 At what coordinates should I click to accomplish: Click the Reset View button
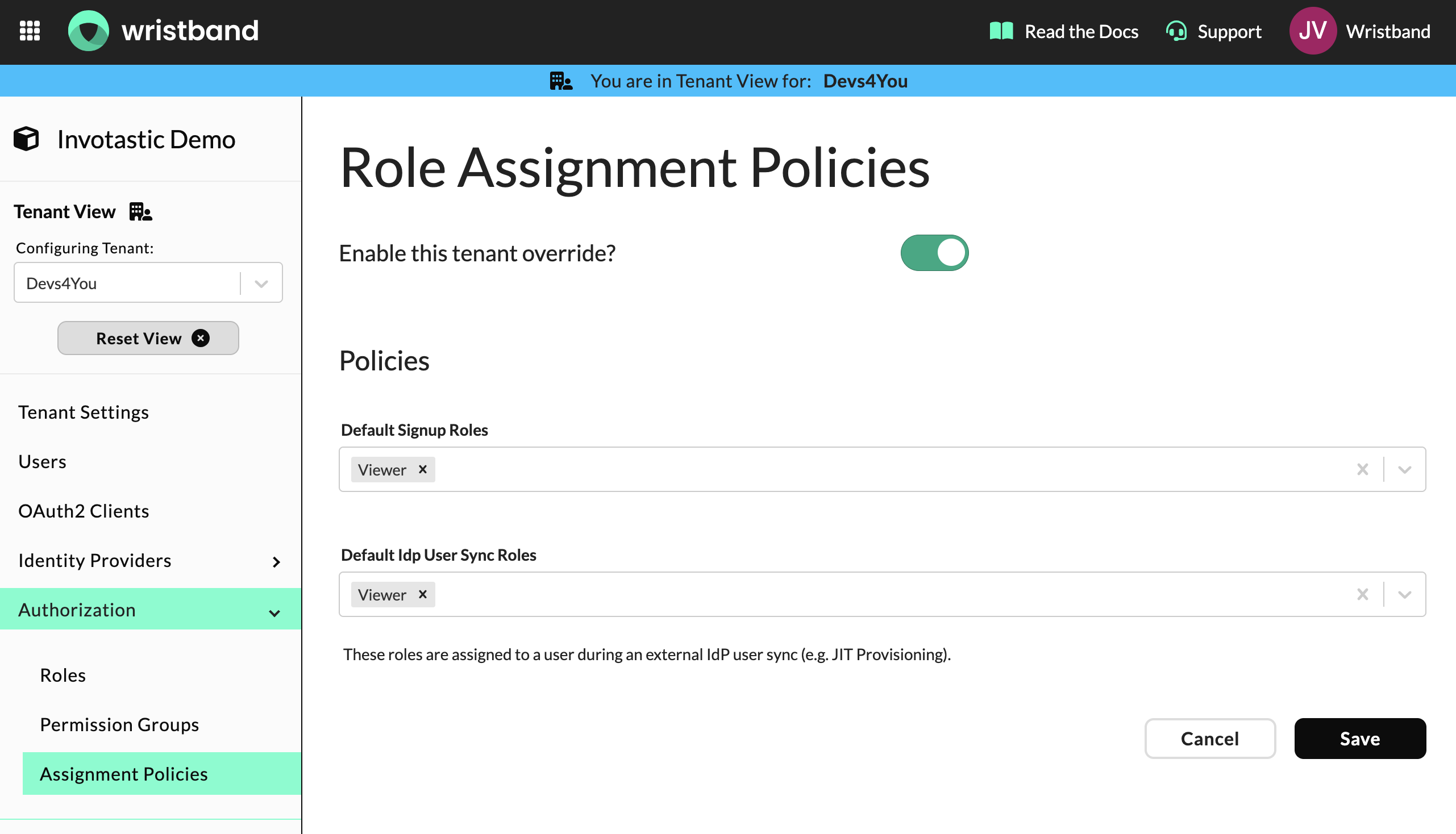(148, 339)
